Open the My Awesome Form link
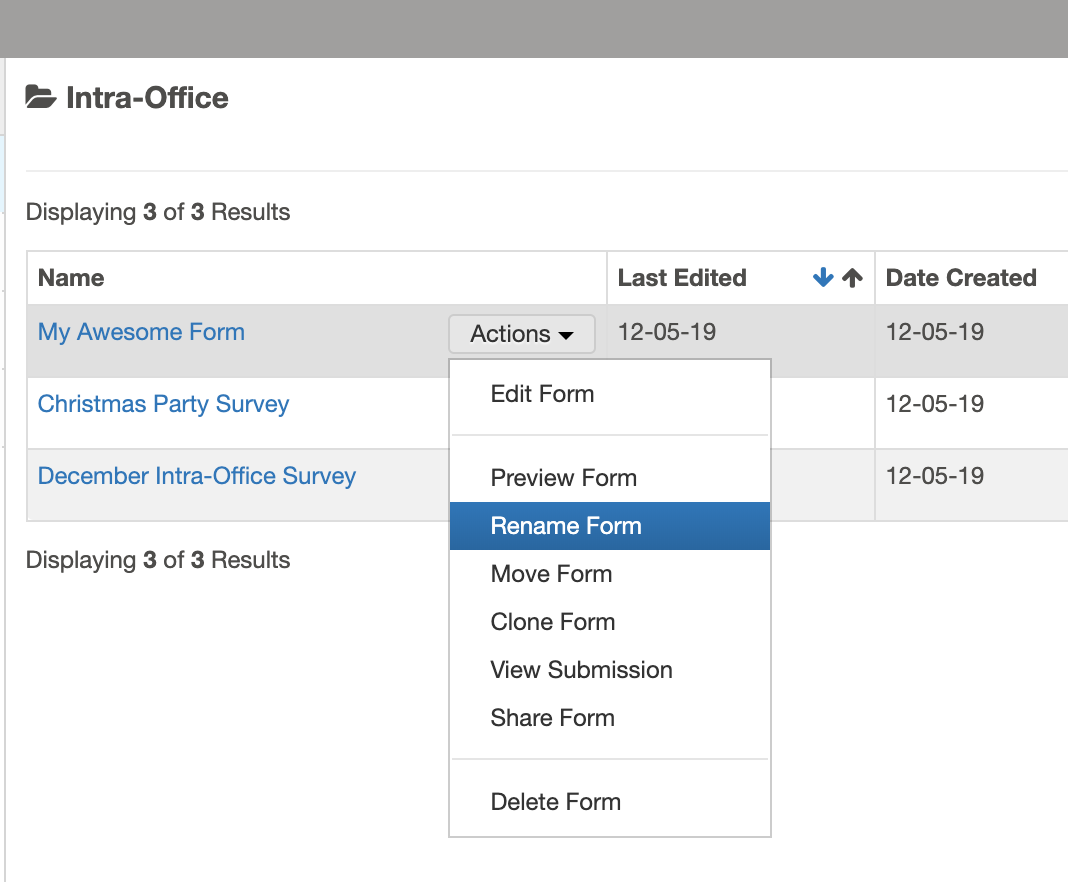The image size is (1068, 882). coord(141,332)
